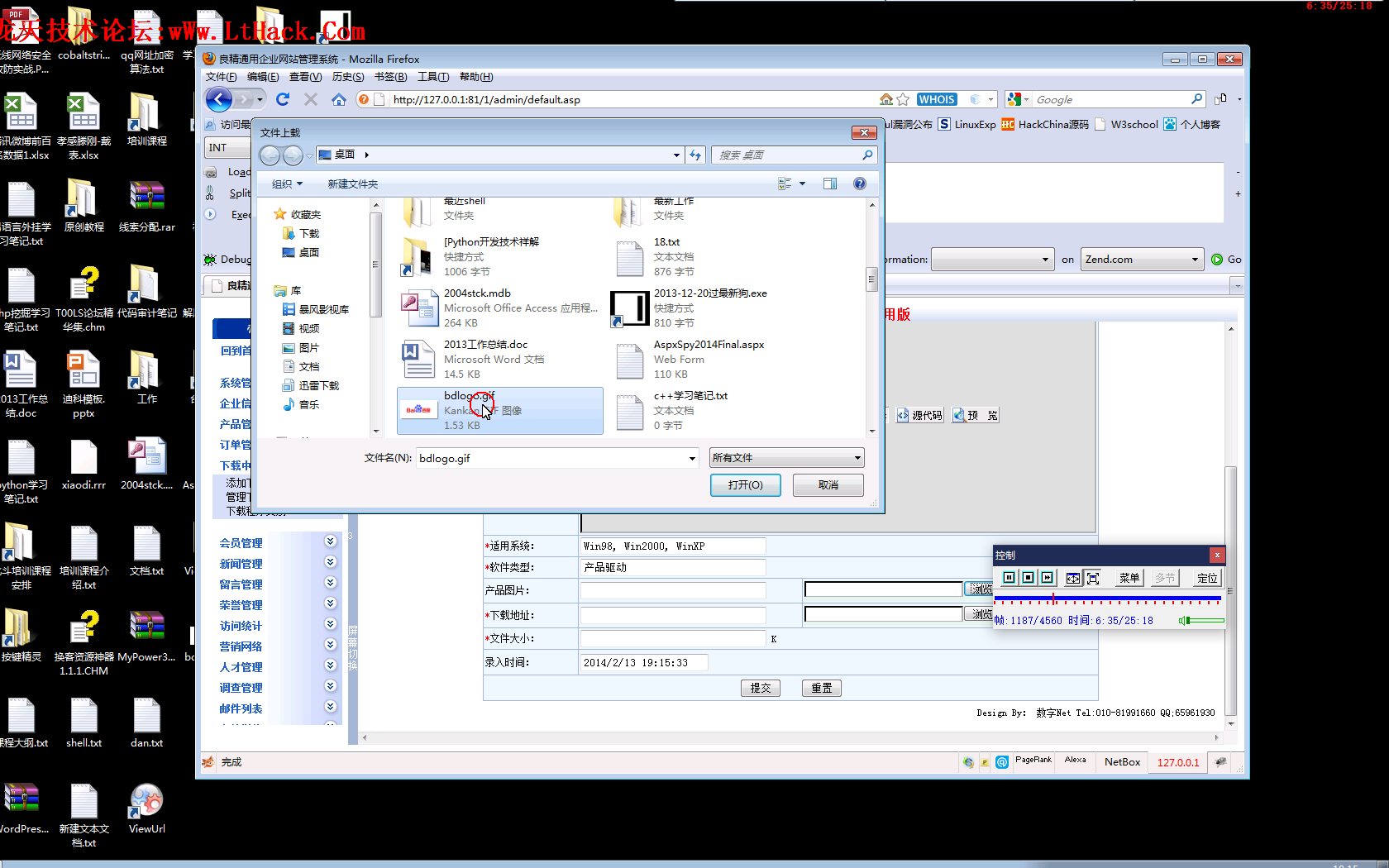The height and width of the screenshot is (868, 1389).
Task: Expand the 文件名 history dropdown
Action: click(x=692, y=459)
